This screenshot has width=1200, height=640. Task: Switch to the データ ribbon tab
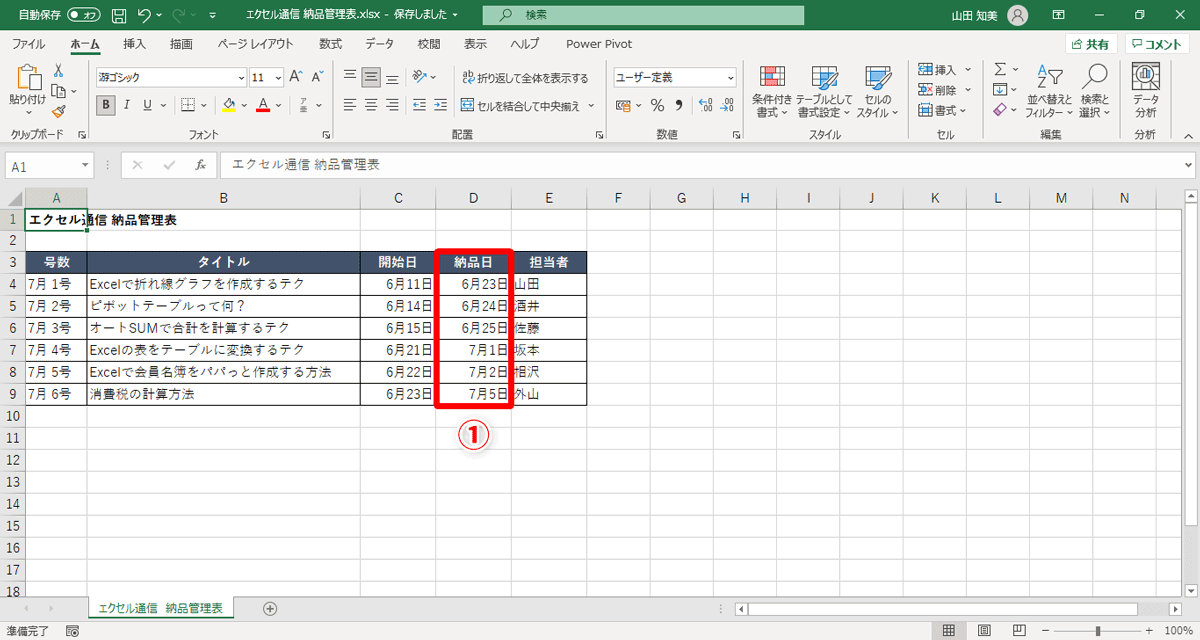(x=379, y=44)
